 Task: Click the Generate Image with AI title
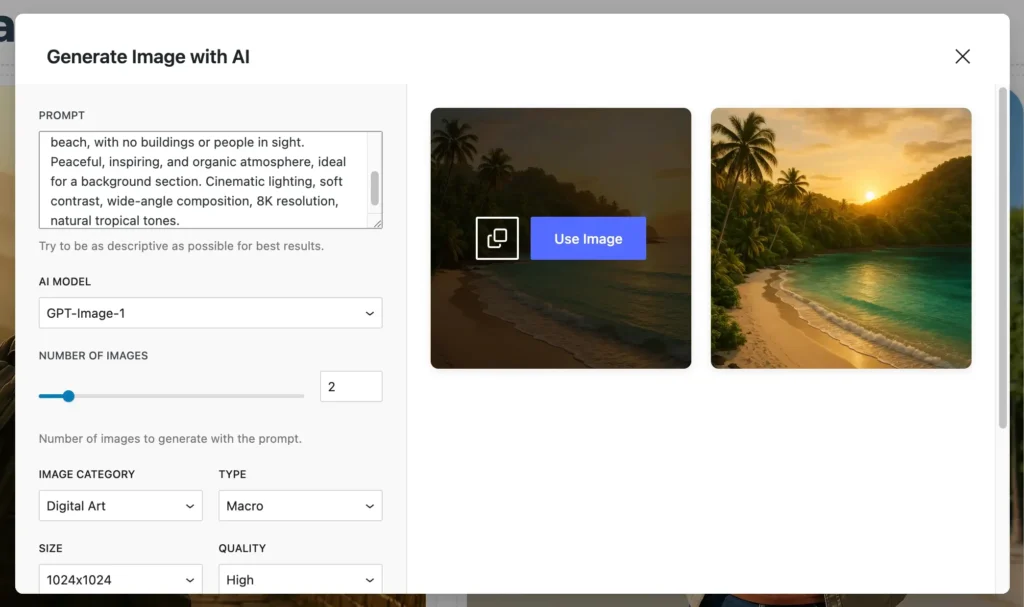148,57
